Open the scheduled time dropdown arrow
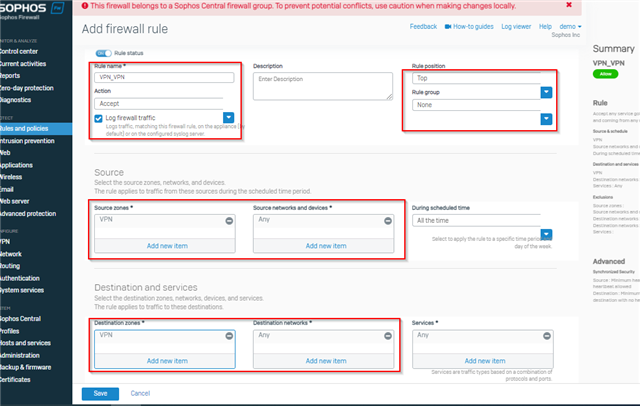This screenshot has height=406, width=640. pyautogui.click(x=546, y=234)
